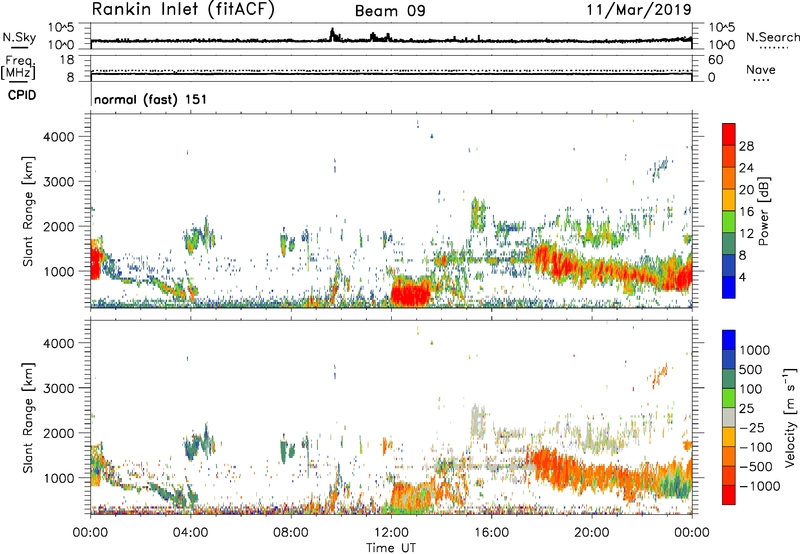
Task: Pick the Velocity segment between -500 and -1000
Action: pos(729,475)
